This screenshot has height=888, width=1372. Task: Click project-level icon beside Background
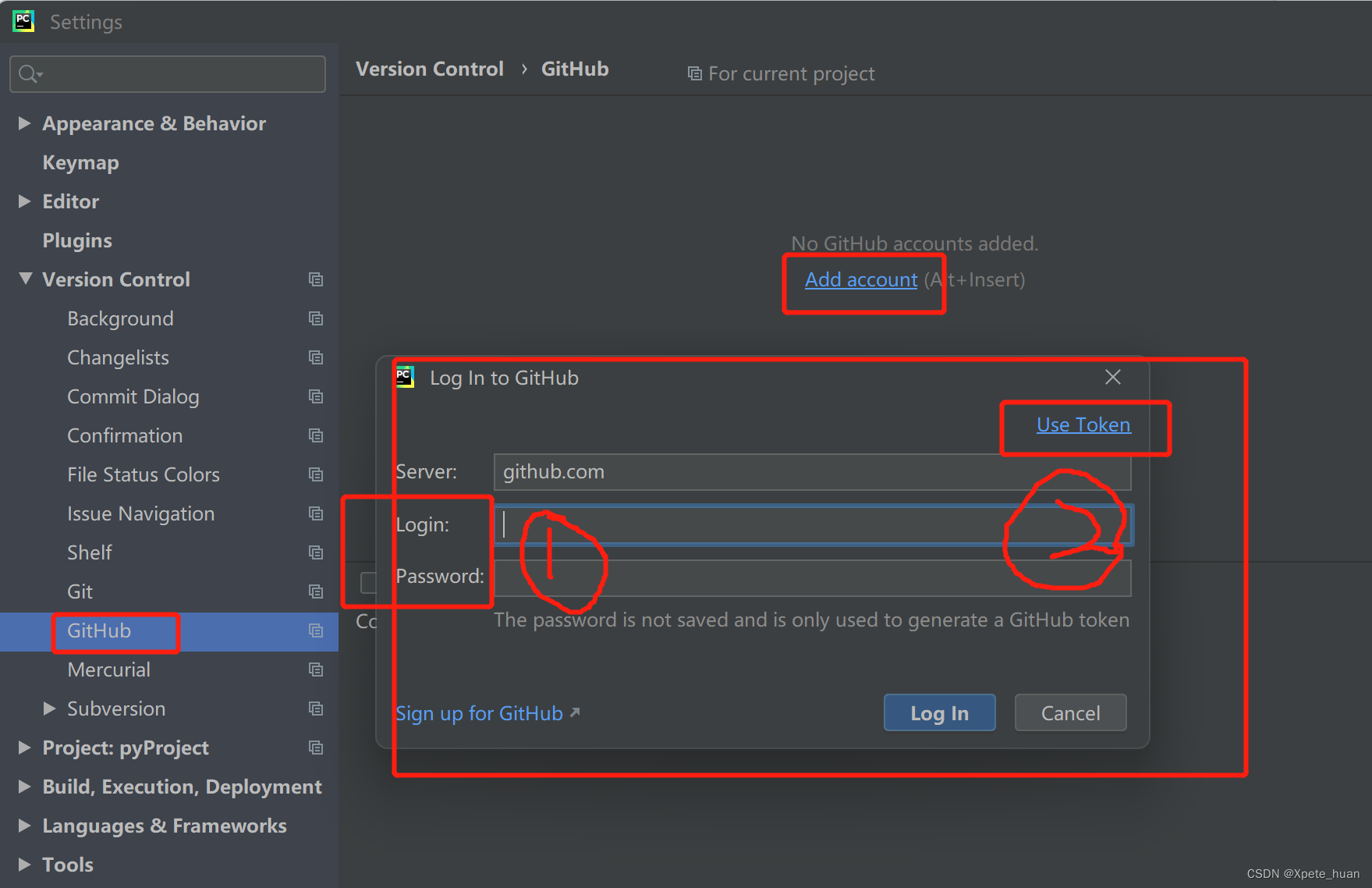316,318
